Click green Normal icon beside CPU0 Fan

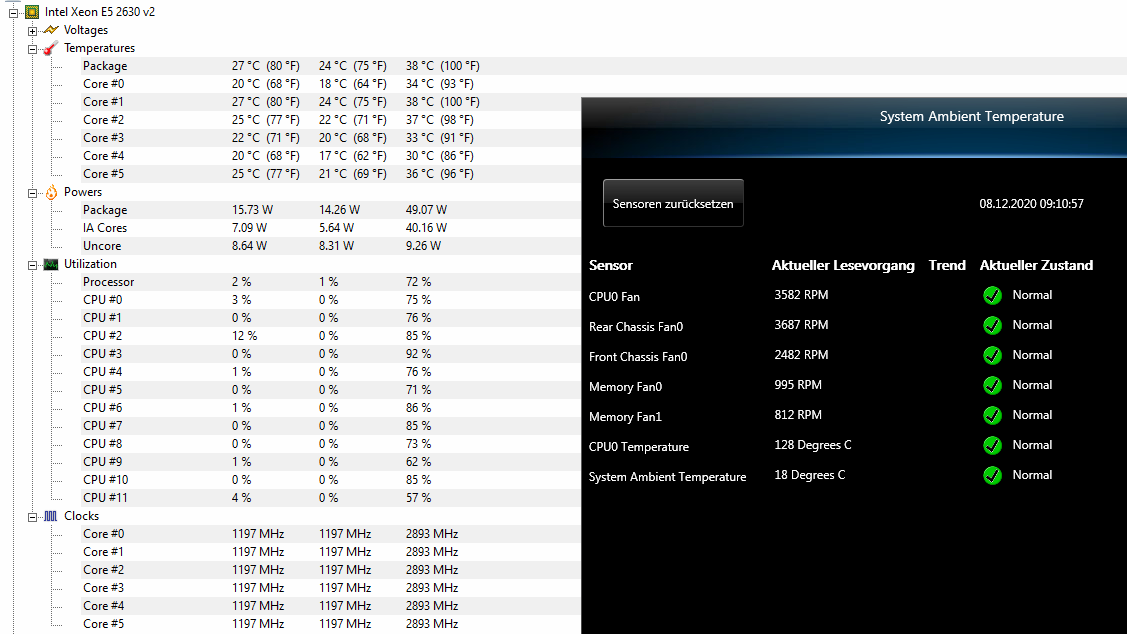(x=992, y=295)
